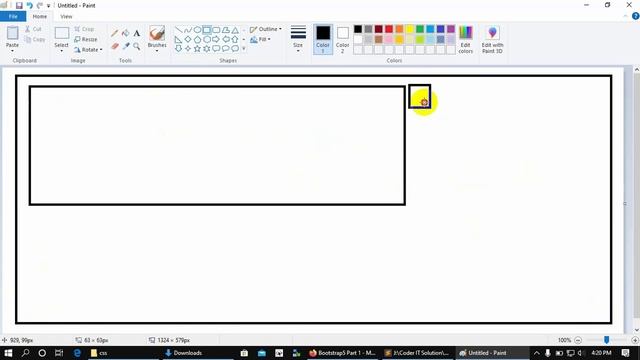Select the Color 2 background box
640x360 pixels.
click(x=342, y=39)
